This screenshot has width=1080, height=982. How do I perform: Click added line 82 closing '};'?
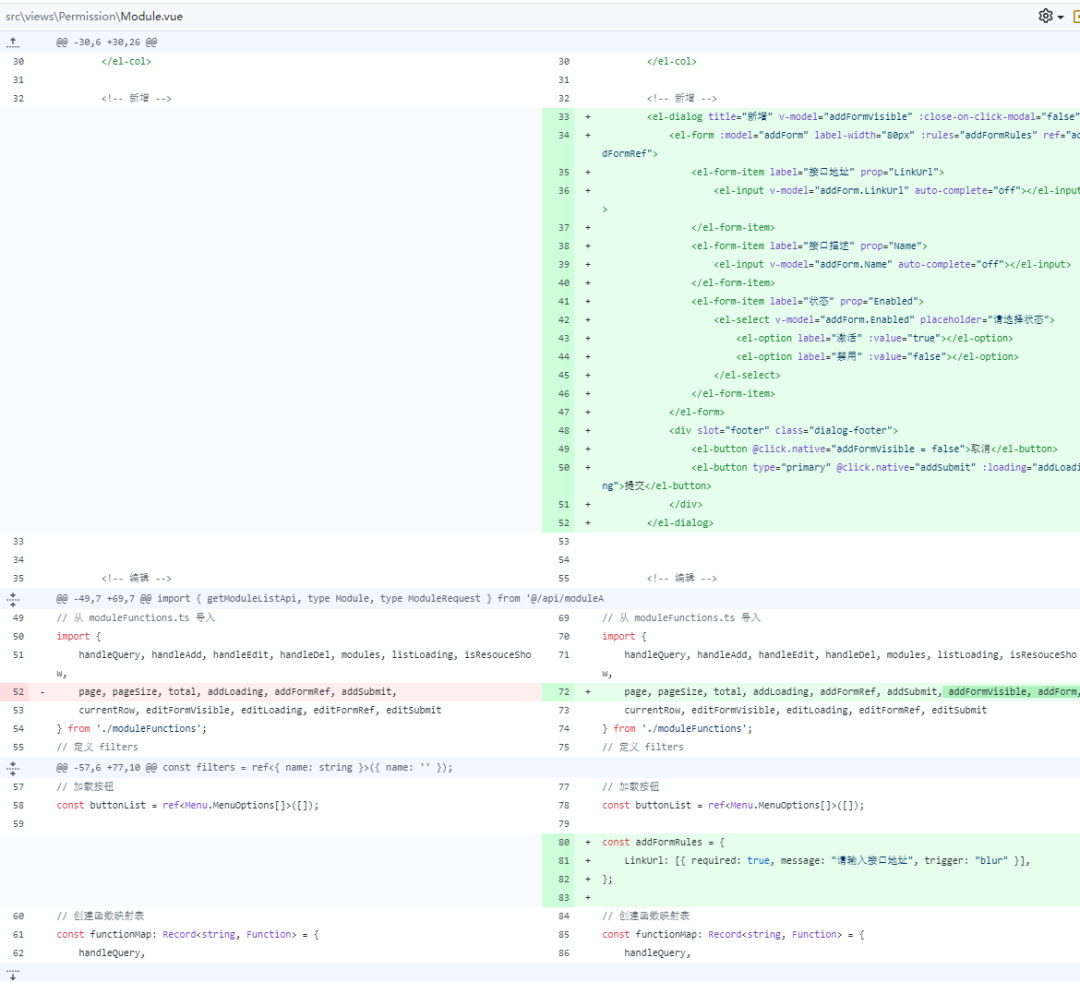coord(608,879)
